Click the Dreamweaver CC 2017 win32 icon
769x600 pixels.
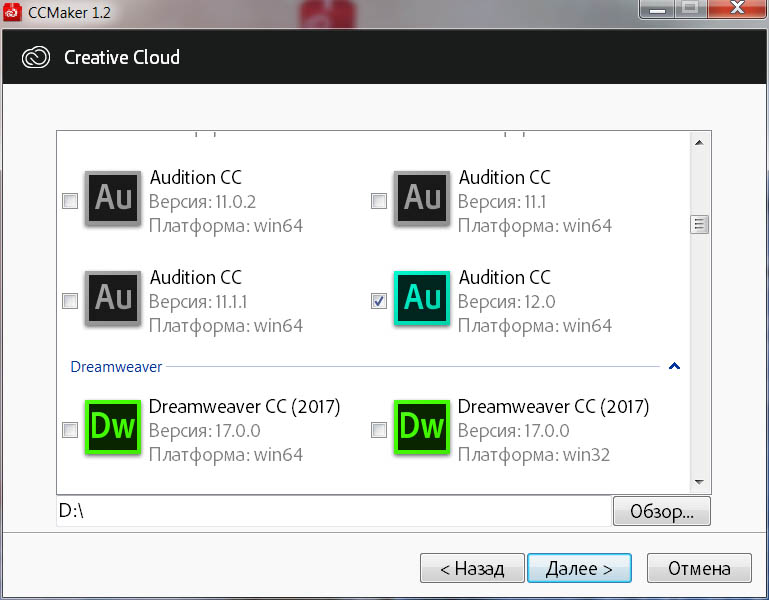tap(422, 427)
